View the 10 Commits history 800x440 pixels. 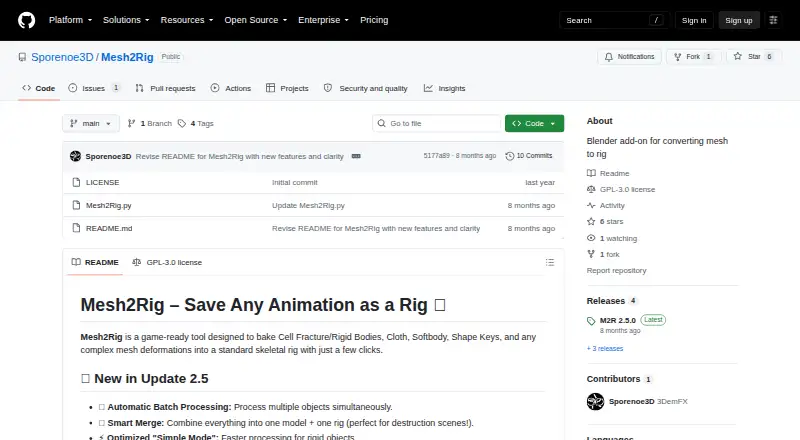coord(529,156)
